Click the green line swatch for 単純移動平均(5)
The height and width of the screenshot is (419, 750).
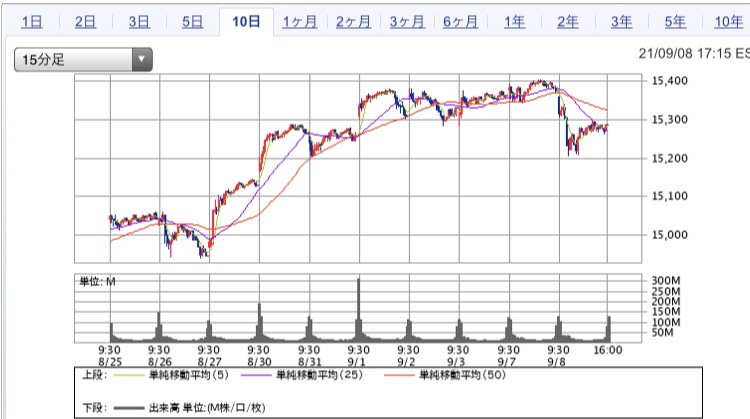click(x=129, y=375)
